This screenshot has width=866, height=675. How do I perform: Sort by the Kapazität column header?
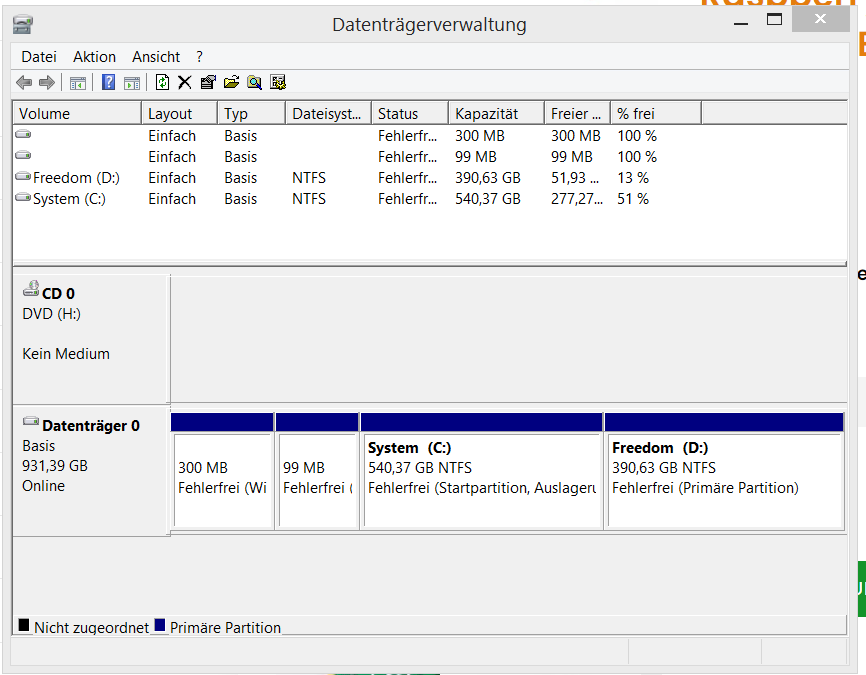496,113
